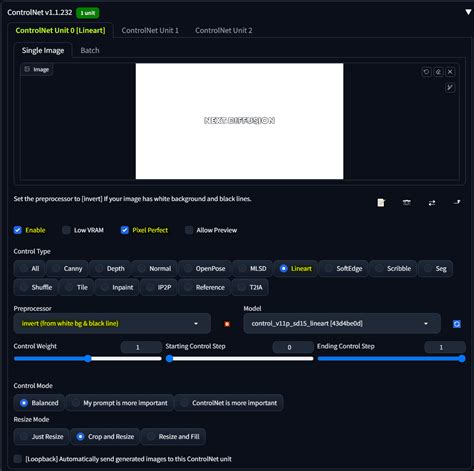Switch to the ControlNet Unit 1 tab
This screenshot has height=471, width=474.
(x=150, y=30)
